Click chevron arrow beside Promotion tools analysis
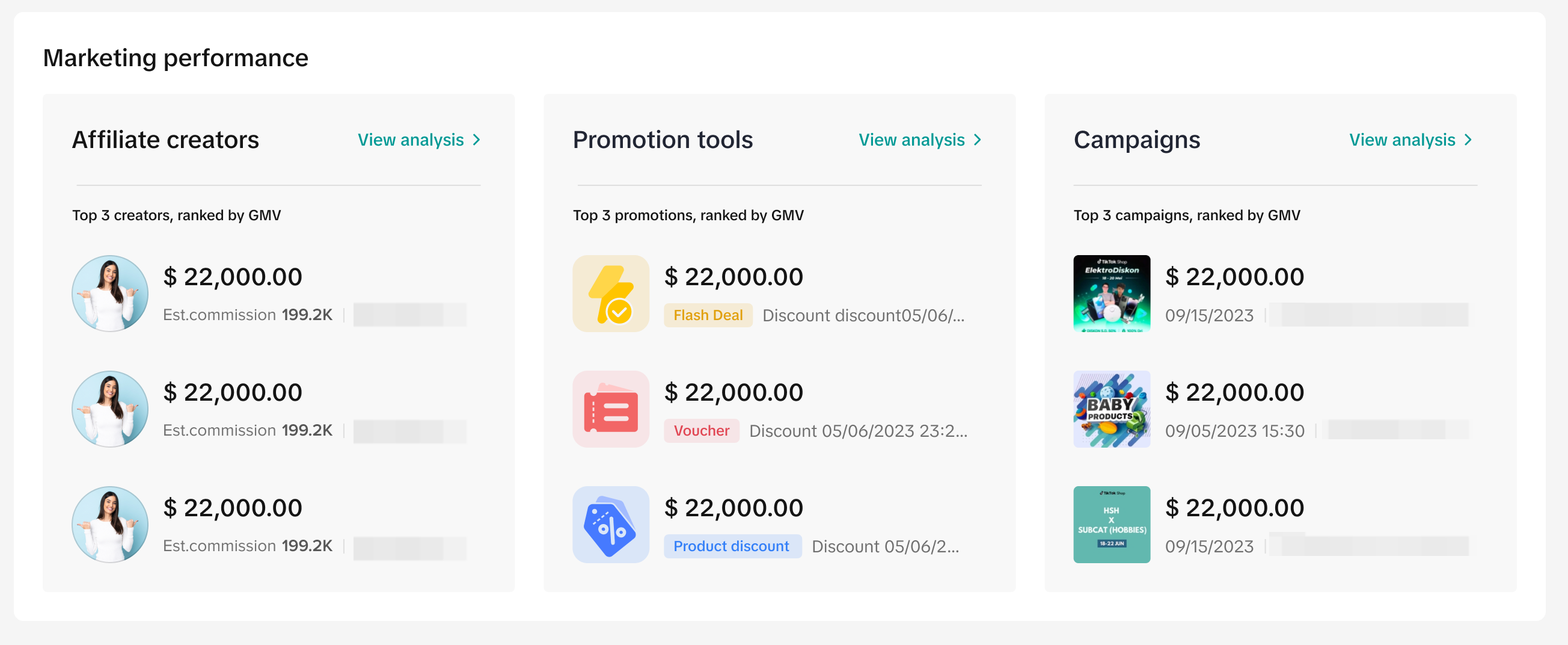Viewport: 1568px width, 645px height. pos(977,140)
